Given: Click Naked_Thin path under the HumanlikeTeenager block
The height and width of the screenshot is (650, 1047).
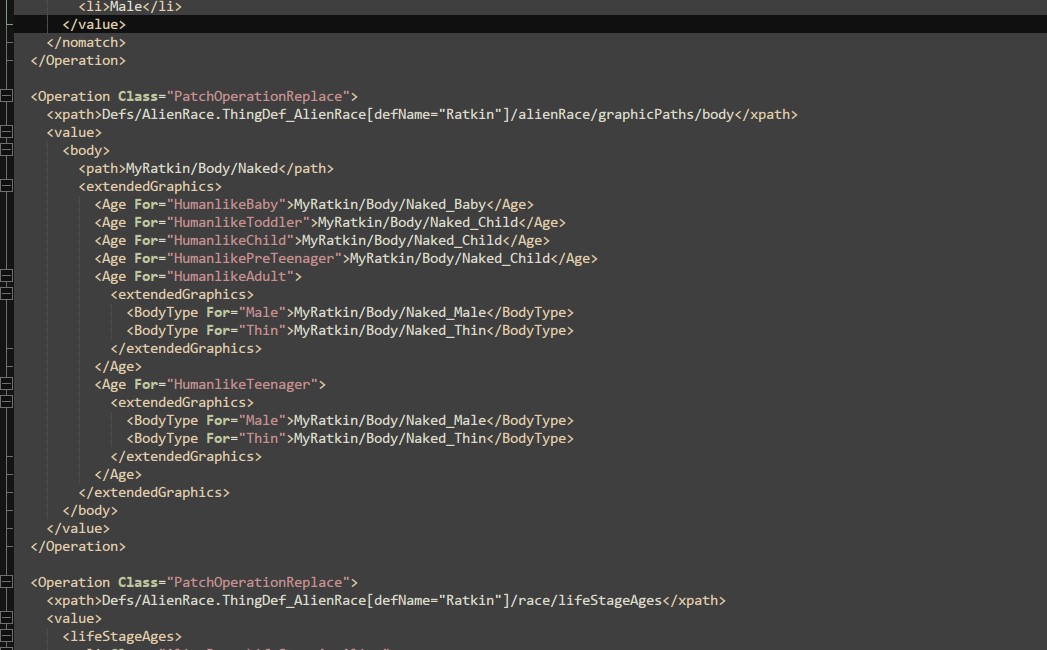Looking at the screenshot, I should click(x=390, y=439).
